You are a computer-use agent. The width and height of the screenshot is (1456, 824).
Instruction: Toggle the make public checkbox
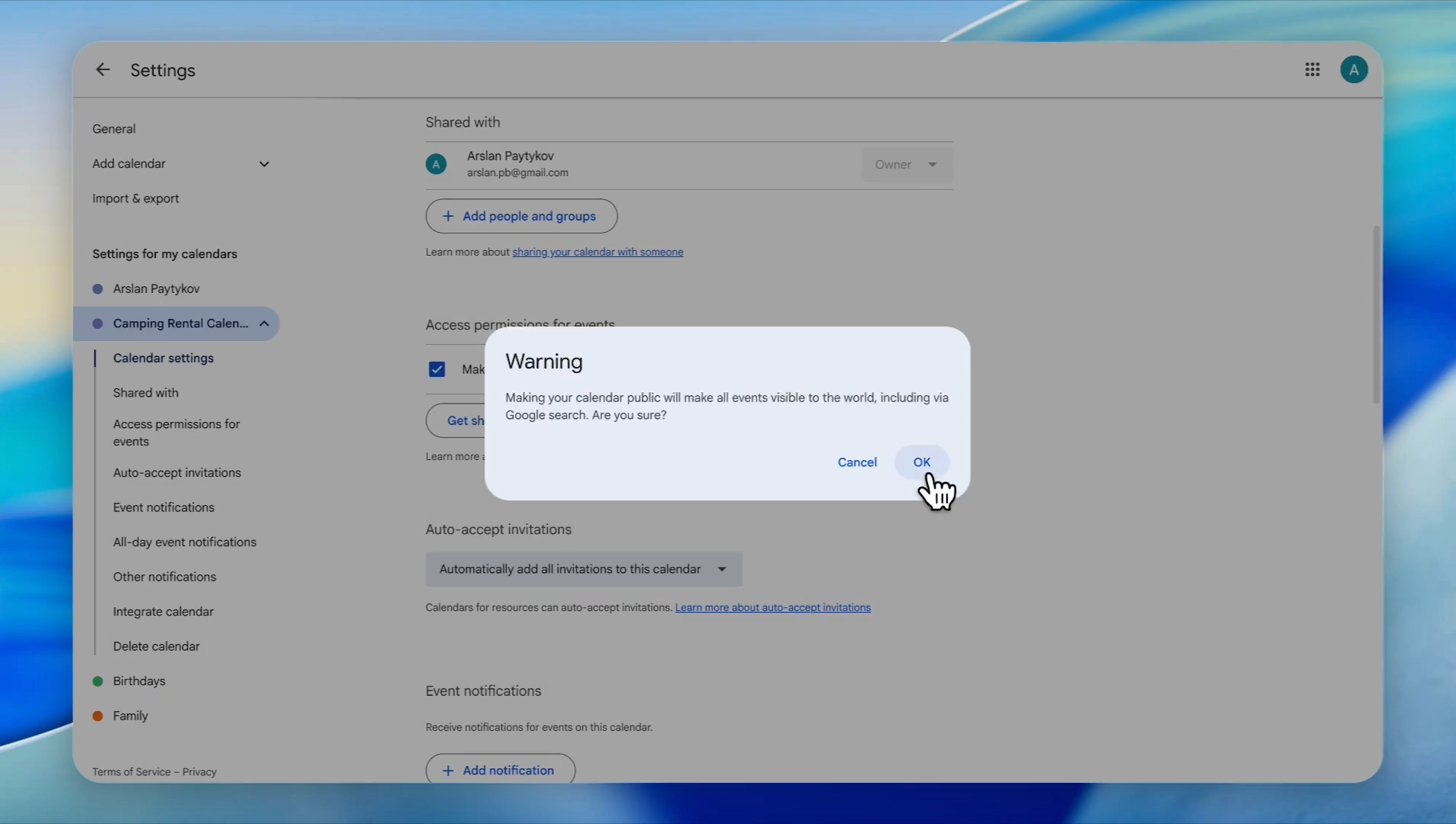(x=436, y=370)
